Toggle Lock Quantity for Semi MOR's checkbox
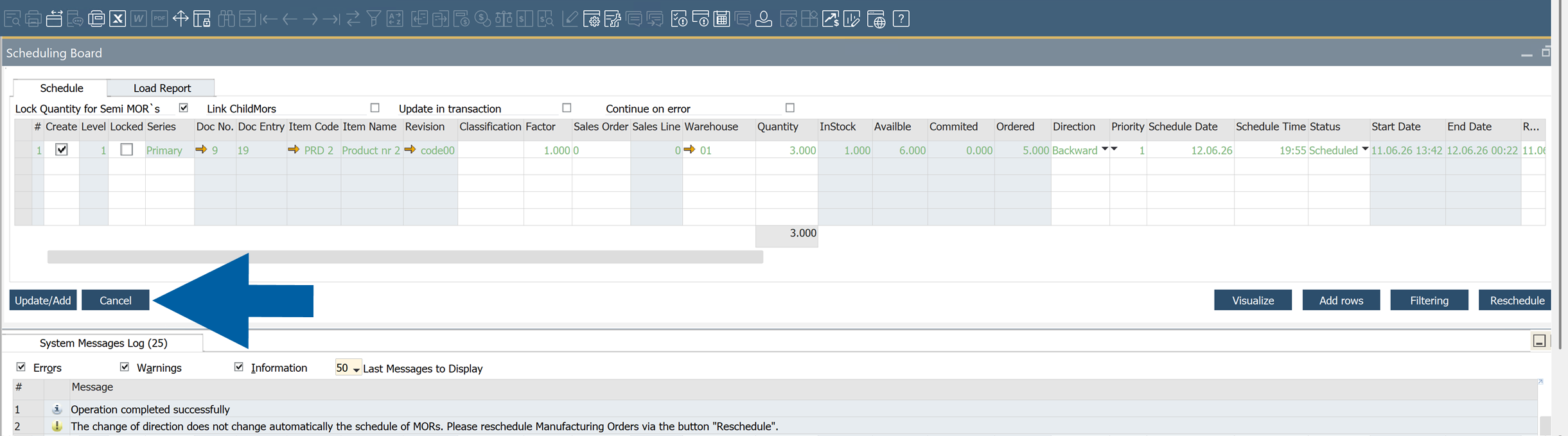Screen dimensions: 1568x436 coord(184,108)
